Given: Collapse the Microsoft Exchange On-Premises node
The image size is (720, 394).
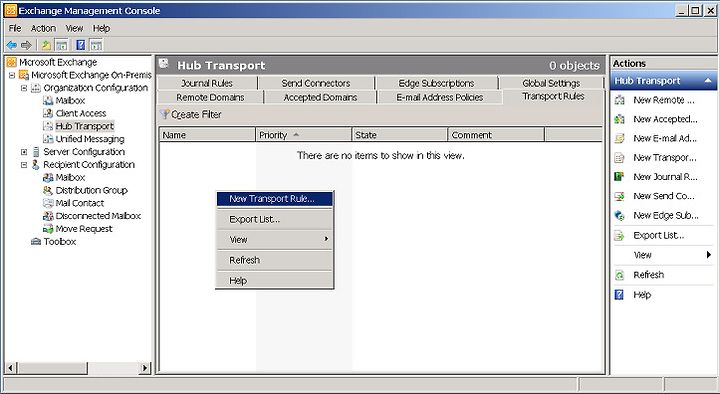Looking at the screenshot, I should click(12, 75).
